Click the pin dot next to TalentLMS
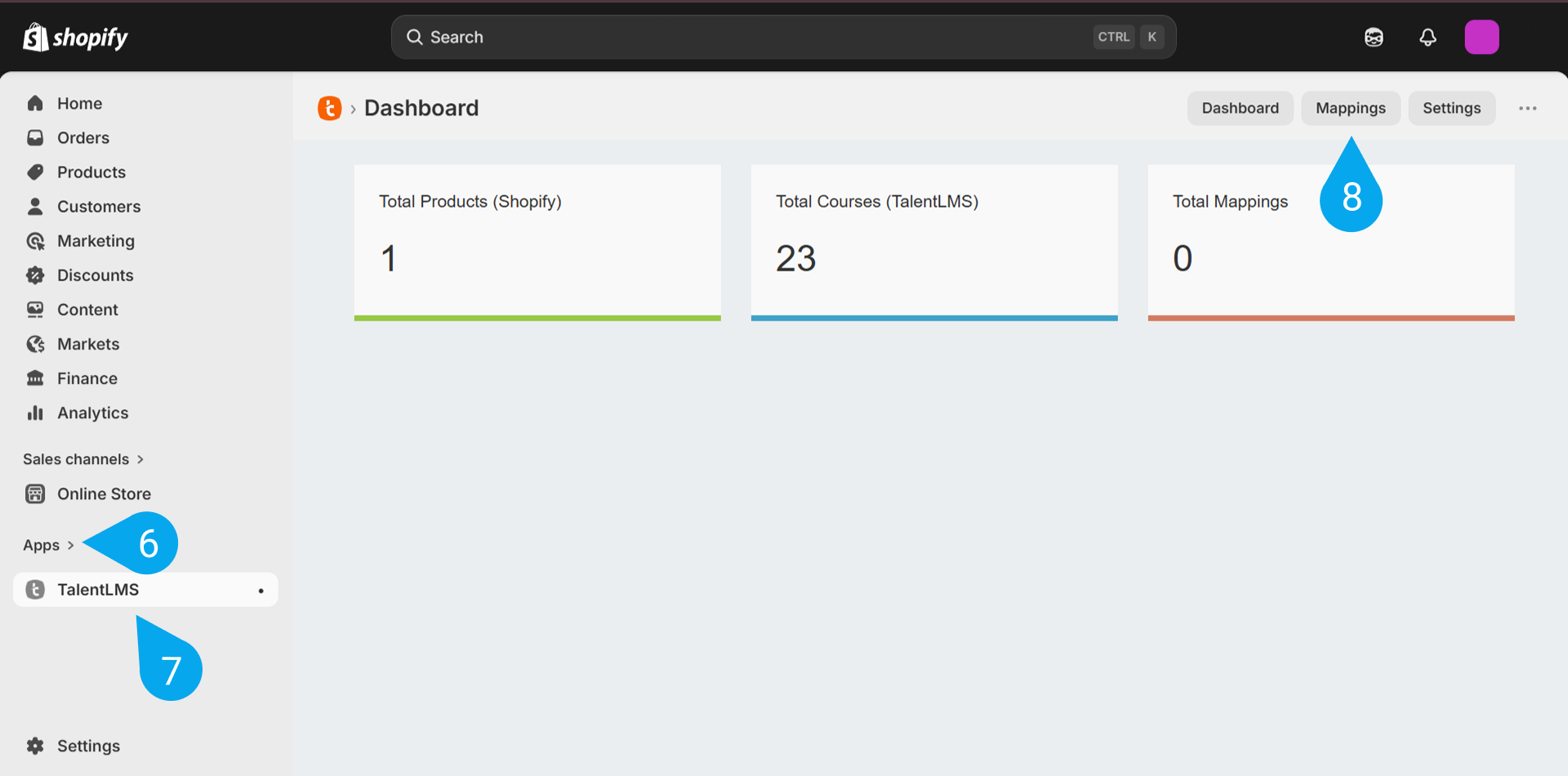The image size is (1568, 776). coord(261,591)
